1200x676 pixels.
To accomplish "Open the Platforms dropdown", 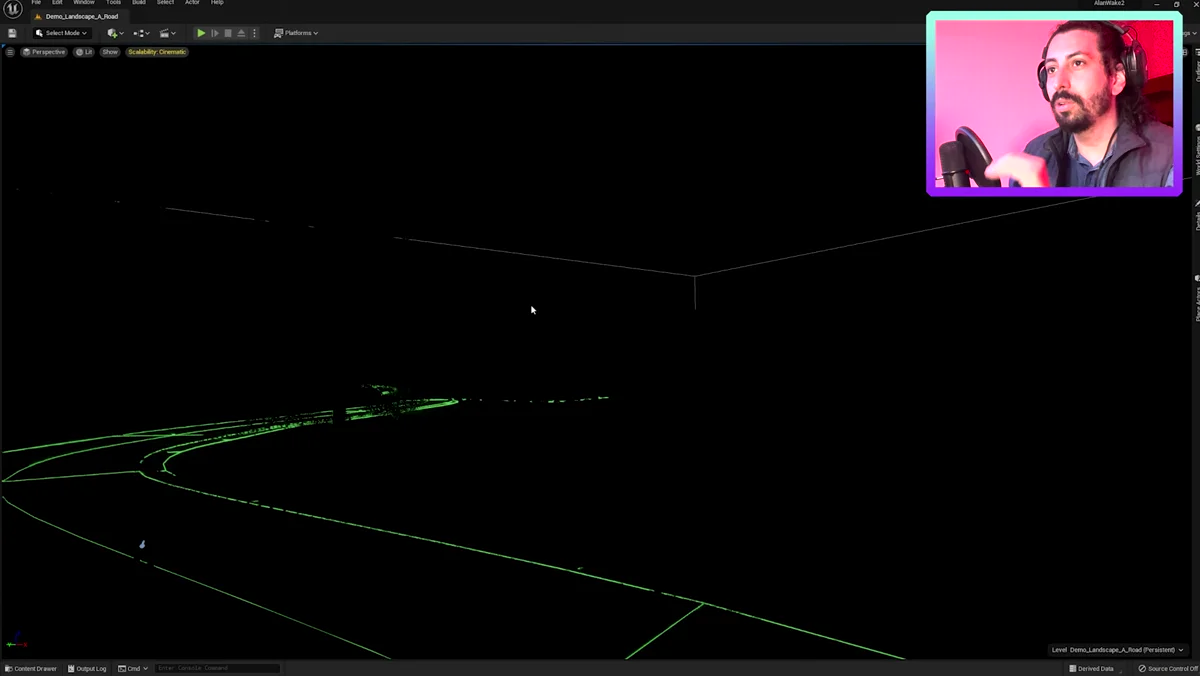I will click(x=296, y=33).
